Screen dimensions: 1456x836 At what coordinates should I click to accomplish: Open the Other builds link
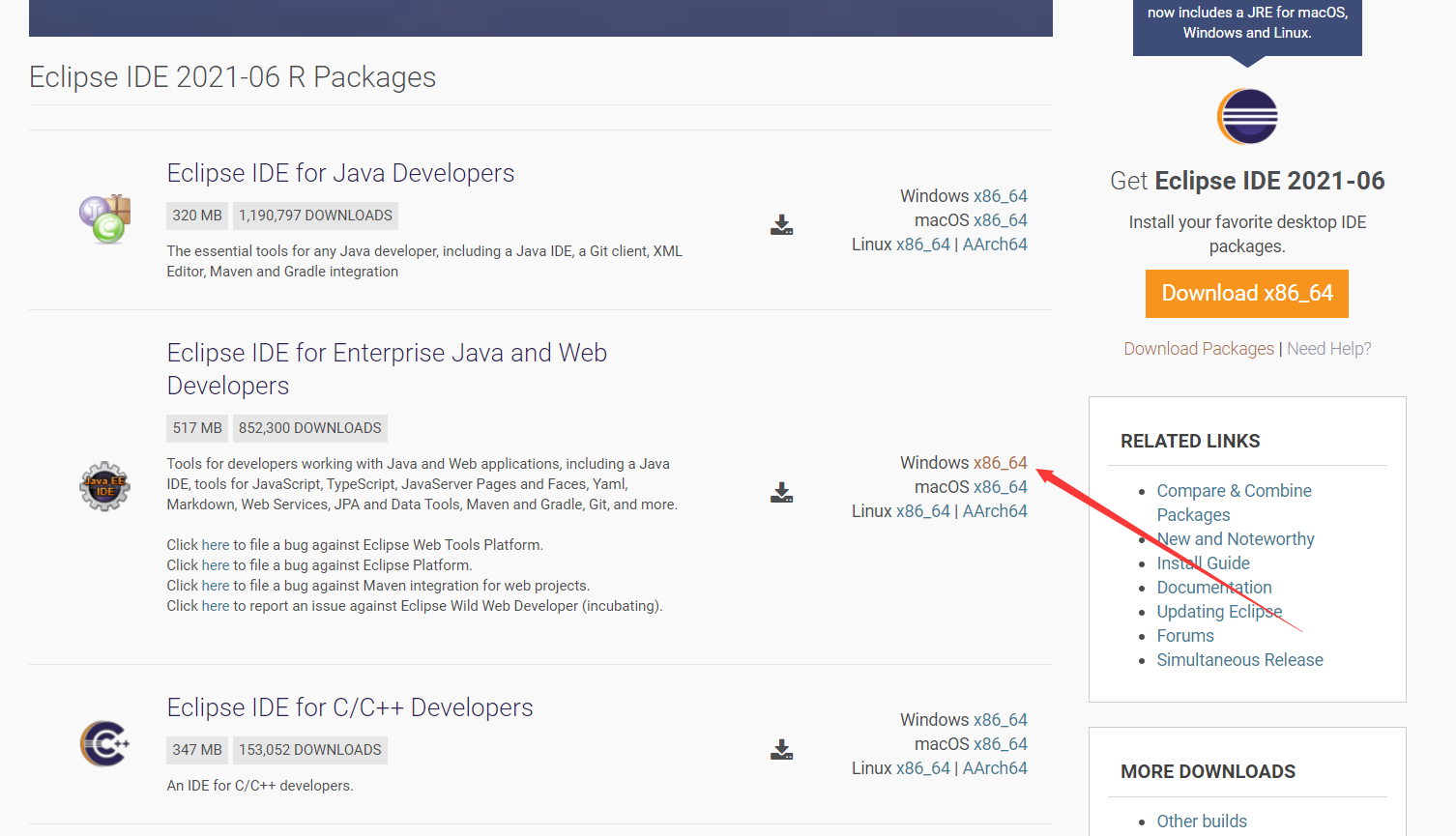[1202, 822]
